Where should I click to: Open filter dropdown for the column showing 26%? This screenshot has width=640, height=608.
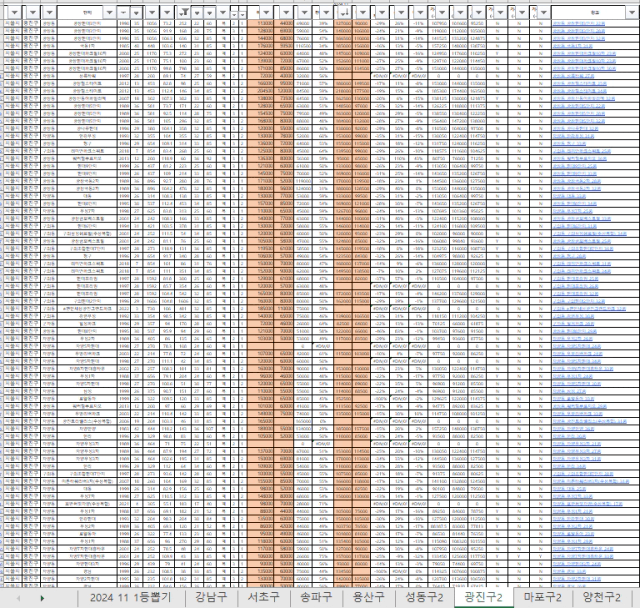pyautogui.click(x=401, y=13)
